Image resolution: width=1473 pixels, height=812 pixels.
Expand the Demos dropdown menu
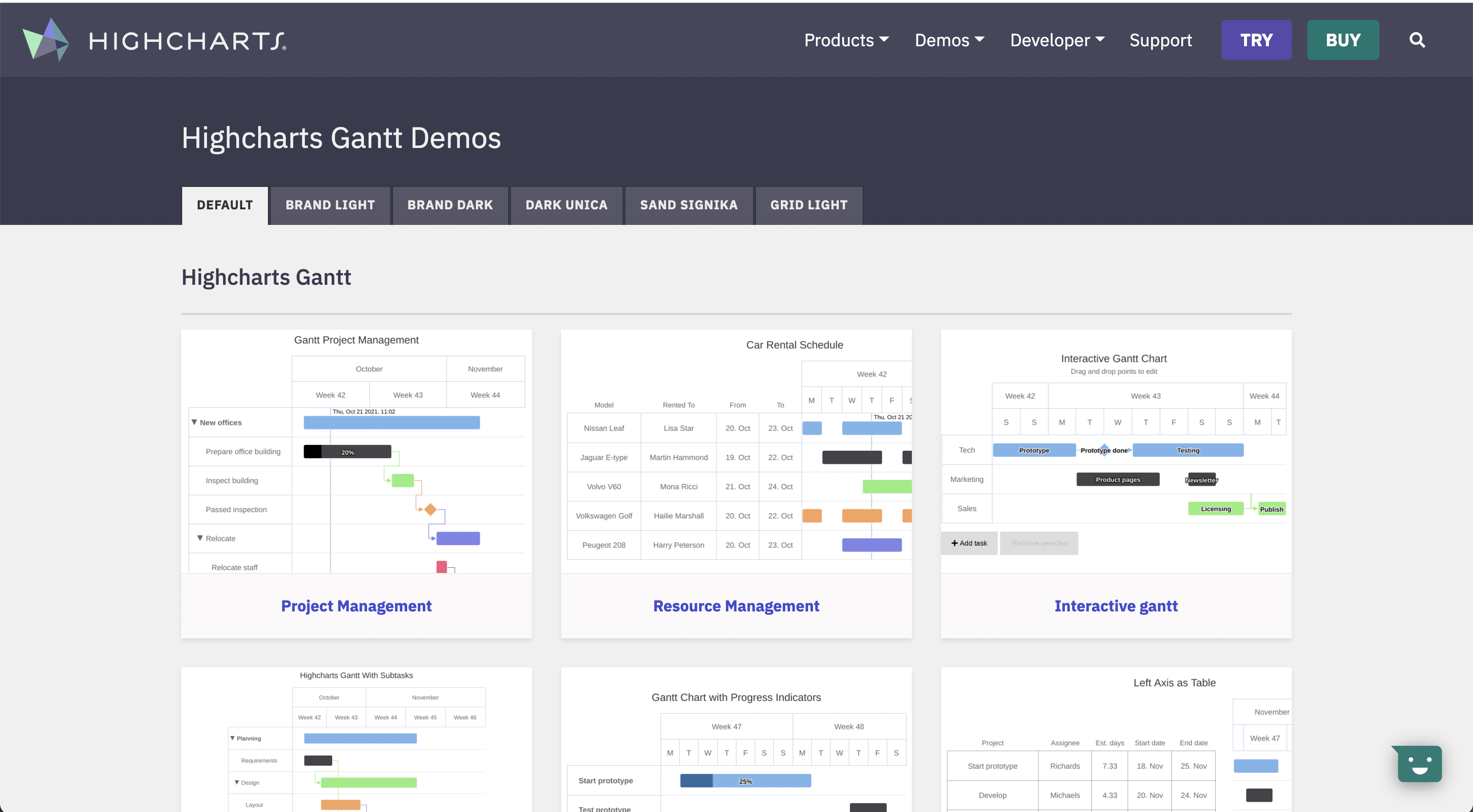click(x=949, y=40)
